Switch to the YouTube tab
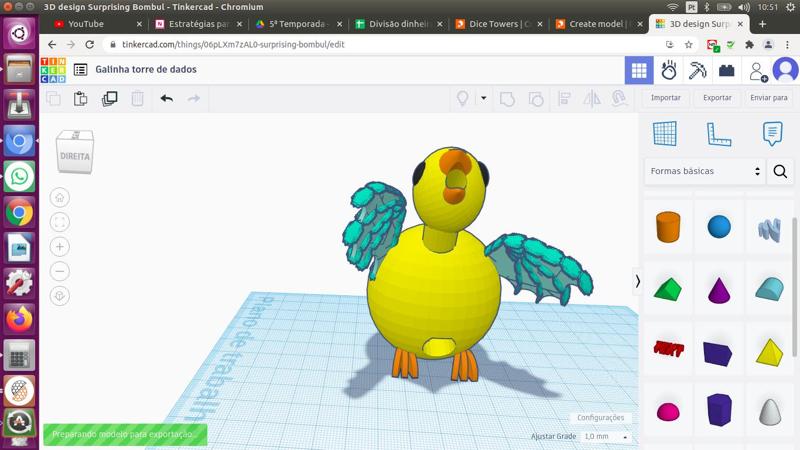The height and width of the screenshot is (450, 800). 97,24
